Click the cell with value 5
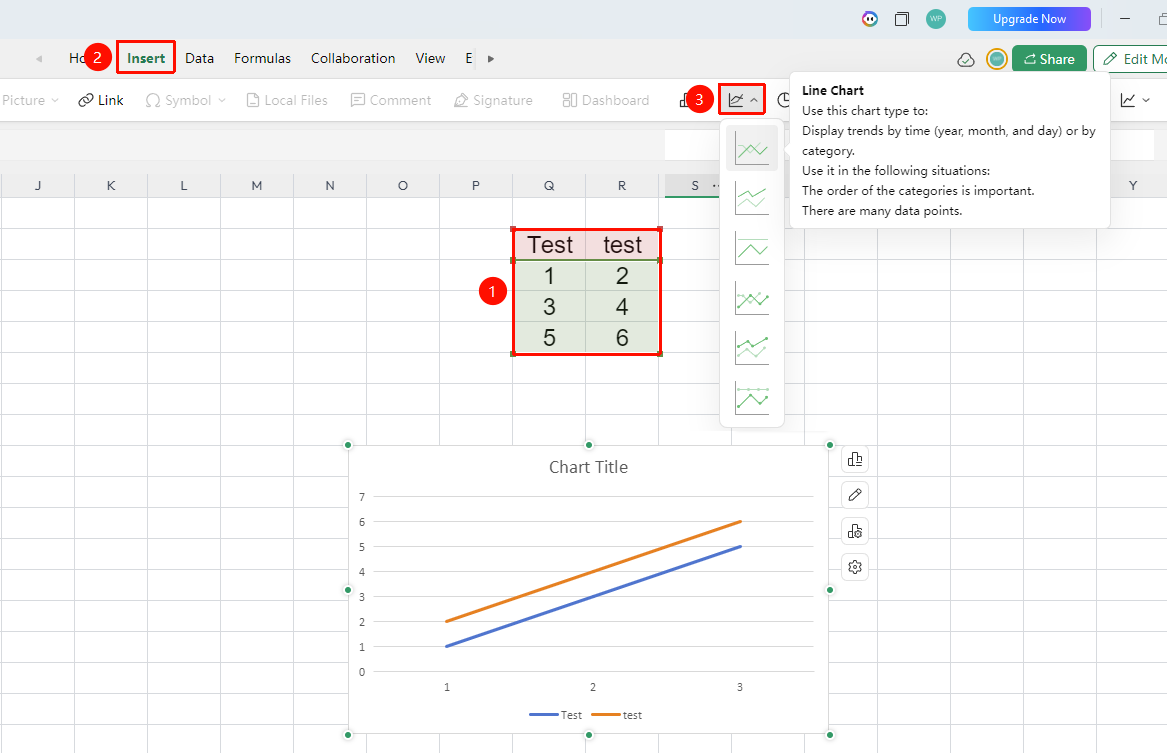Image resolution: width=1167 pixels, height=753 pixels. coord(549,338)
